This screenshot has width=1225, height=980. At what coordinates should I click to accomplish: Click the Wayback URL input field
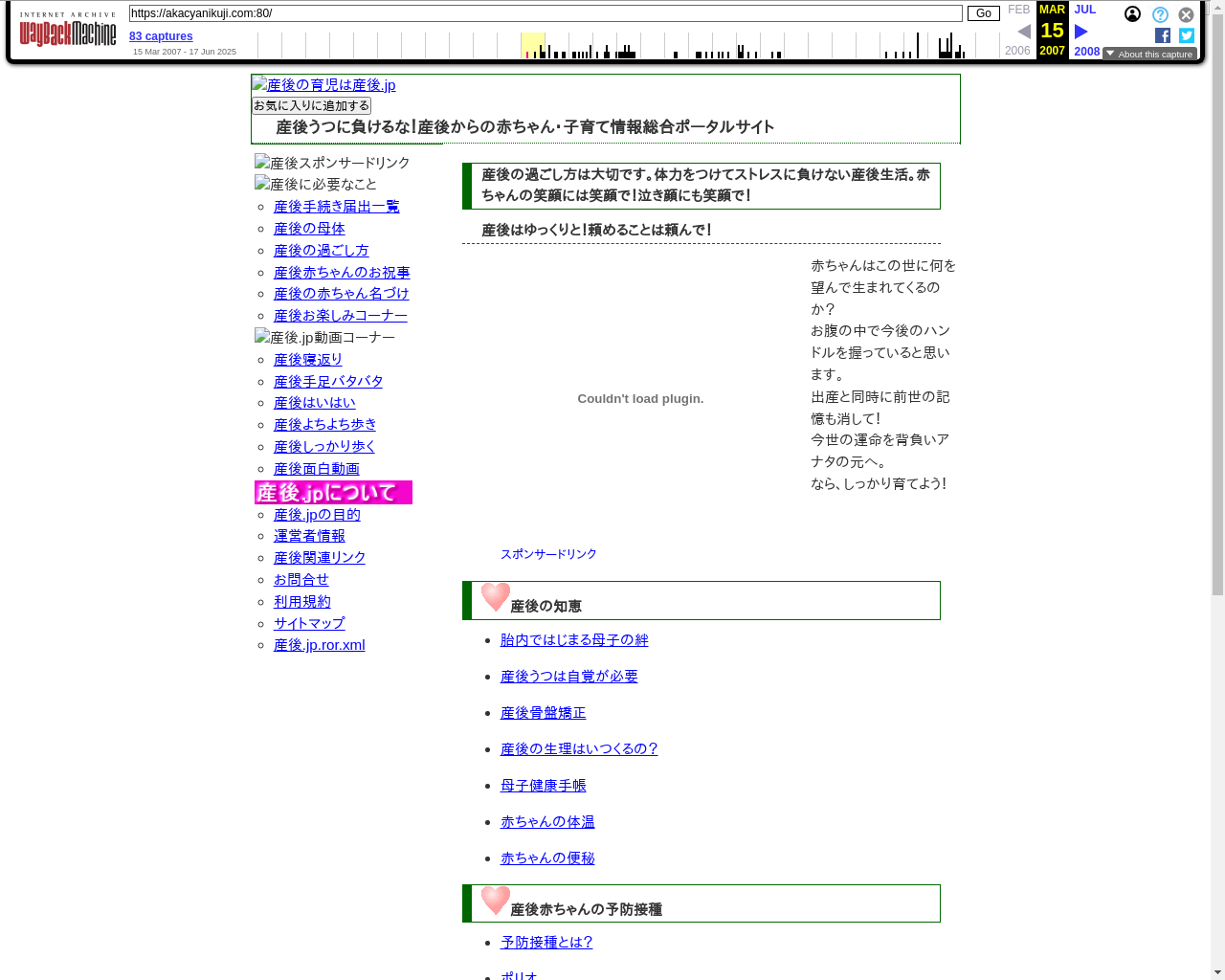click(546, 13)
